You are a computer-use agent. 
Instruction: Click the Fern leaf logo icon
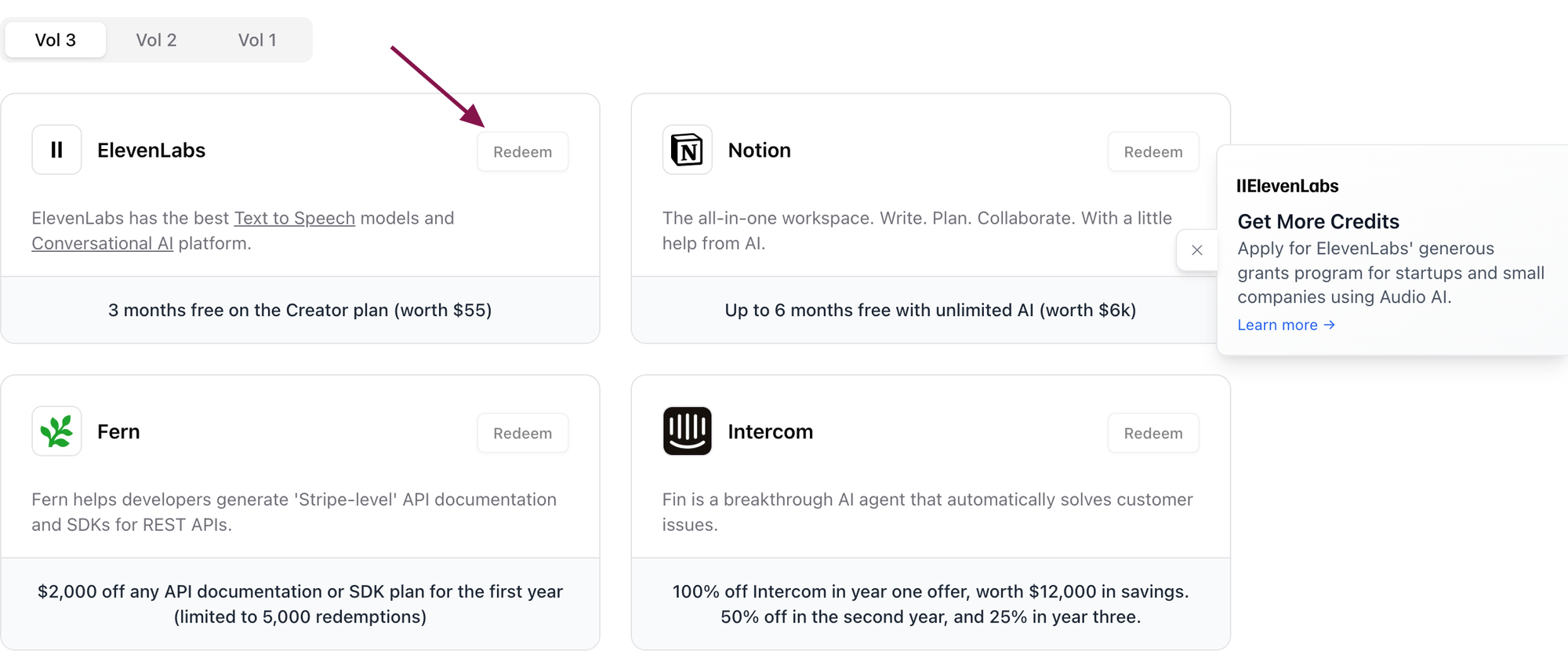click(56, 431)
